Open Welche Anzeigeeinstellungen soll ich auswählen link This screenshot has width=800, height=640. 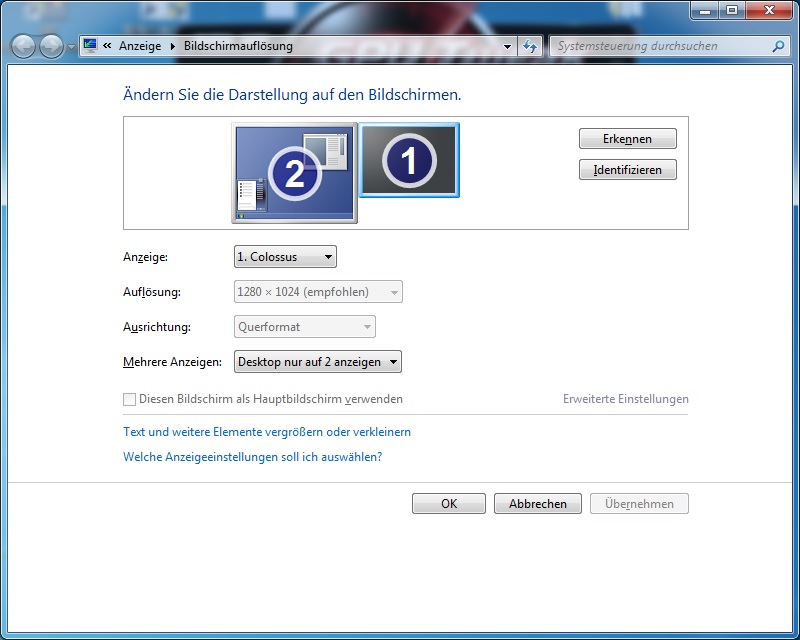point(253,457)
